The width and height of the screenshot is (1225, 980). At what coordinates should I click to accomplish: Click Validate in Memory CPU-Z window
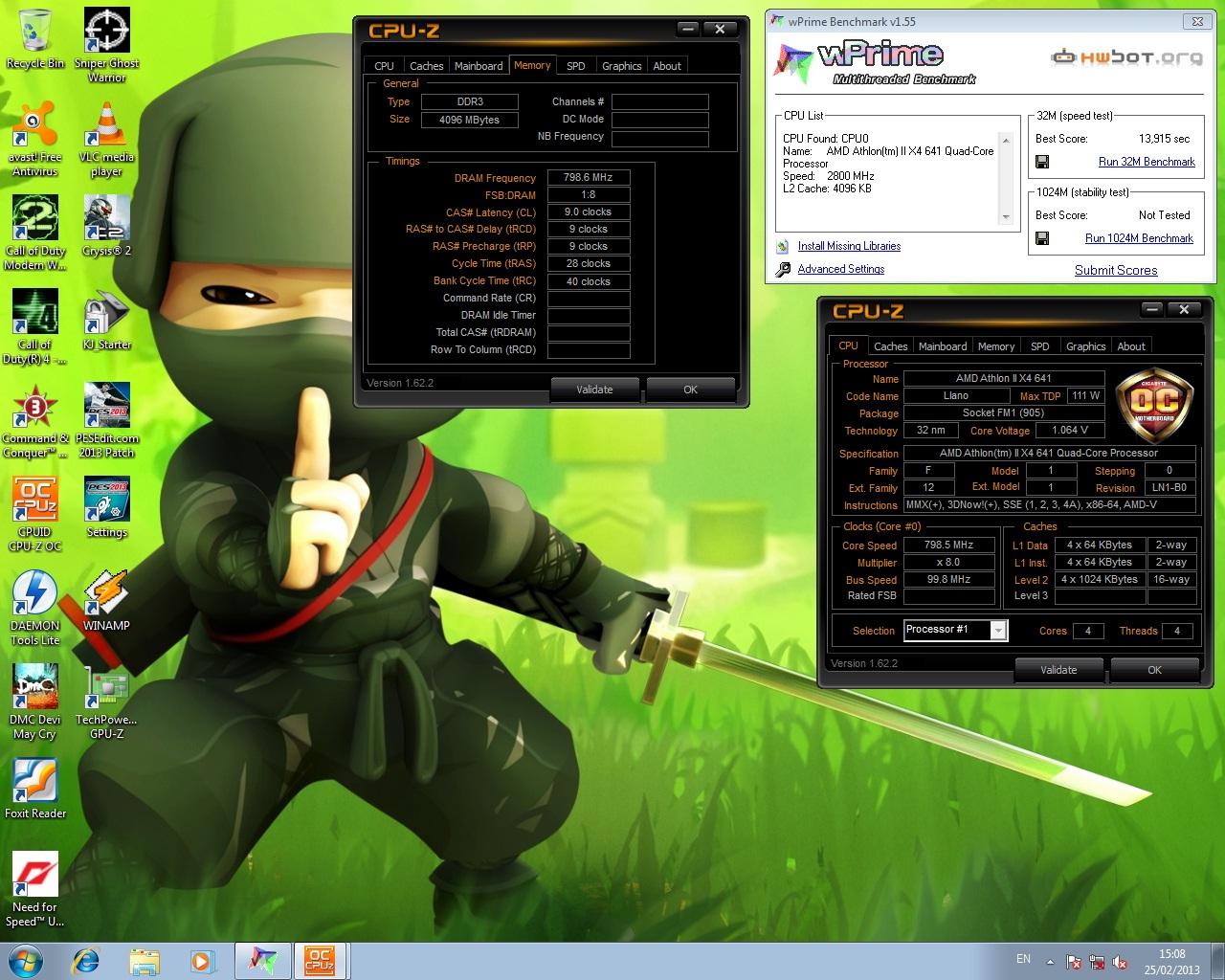pos(594,390)
